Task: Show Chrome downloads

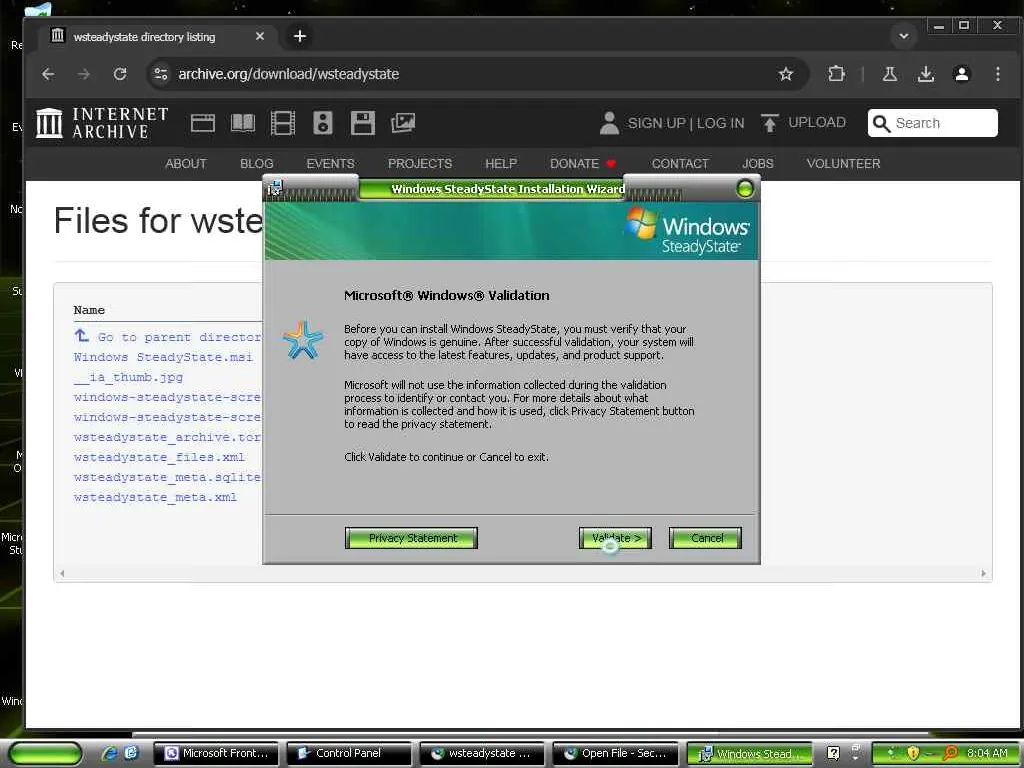Action: (x=925, y=74)
